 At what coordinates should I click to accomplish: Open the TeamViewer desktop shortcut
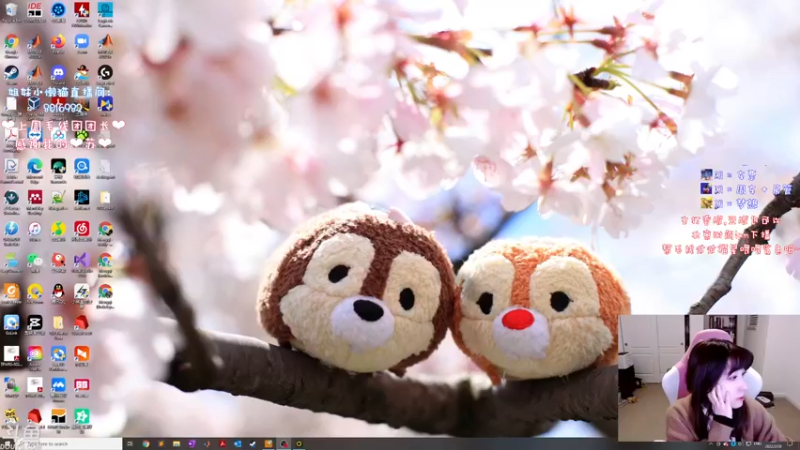coord(35,135)
